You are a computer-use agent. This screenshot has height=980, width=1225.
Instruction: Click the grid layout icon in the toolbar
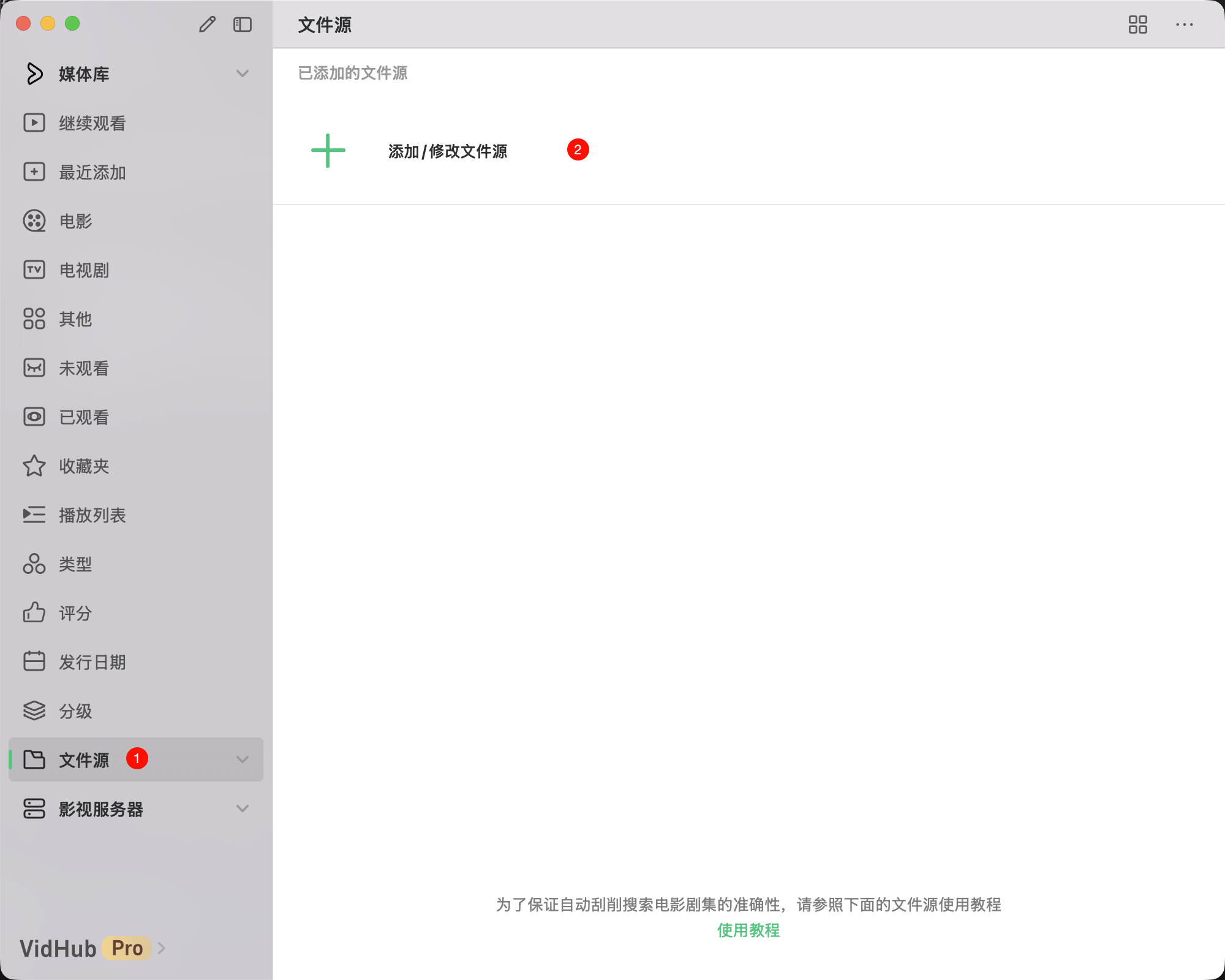click(1139, 24)
